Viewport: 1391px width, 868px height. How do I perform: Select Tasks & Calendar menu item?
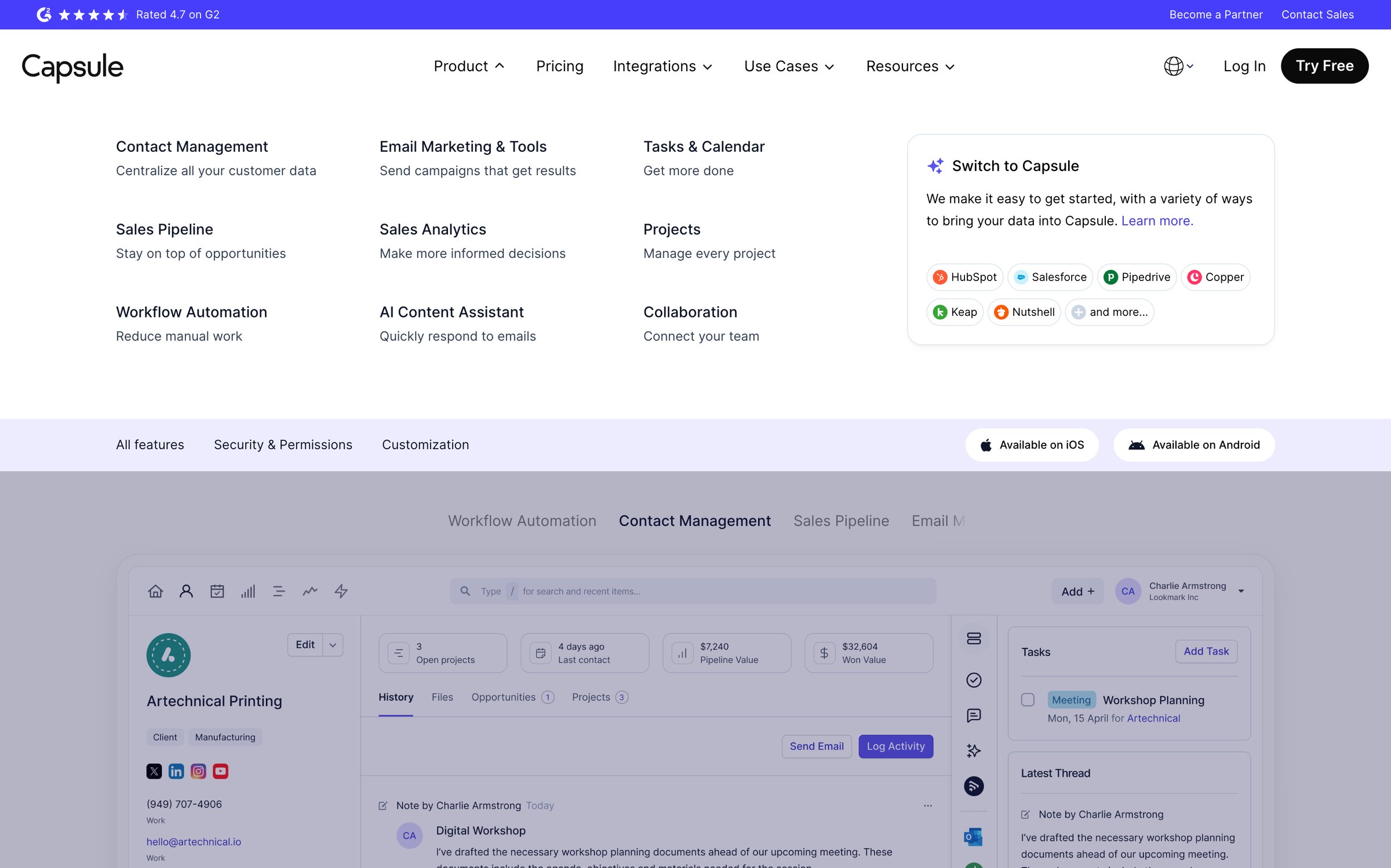point(704,147)
